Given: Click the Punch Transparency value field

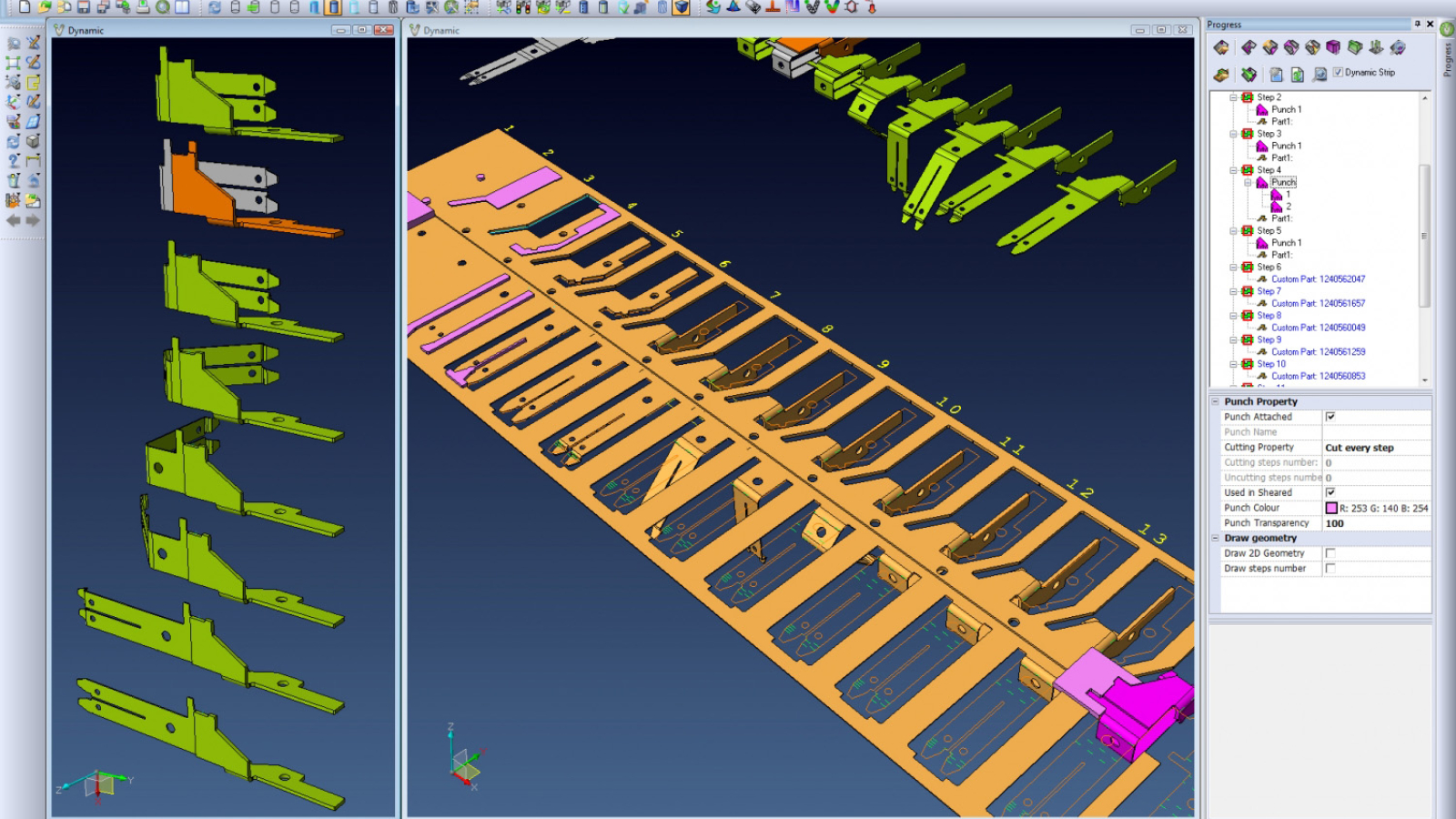Looking at the screenshot, I should (x=1375, y=523).
